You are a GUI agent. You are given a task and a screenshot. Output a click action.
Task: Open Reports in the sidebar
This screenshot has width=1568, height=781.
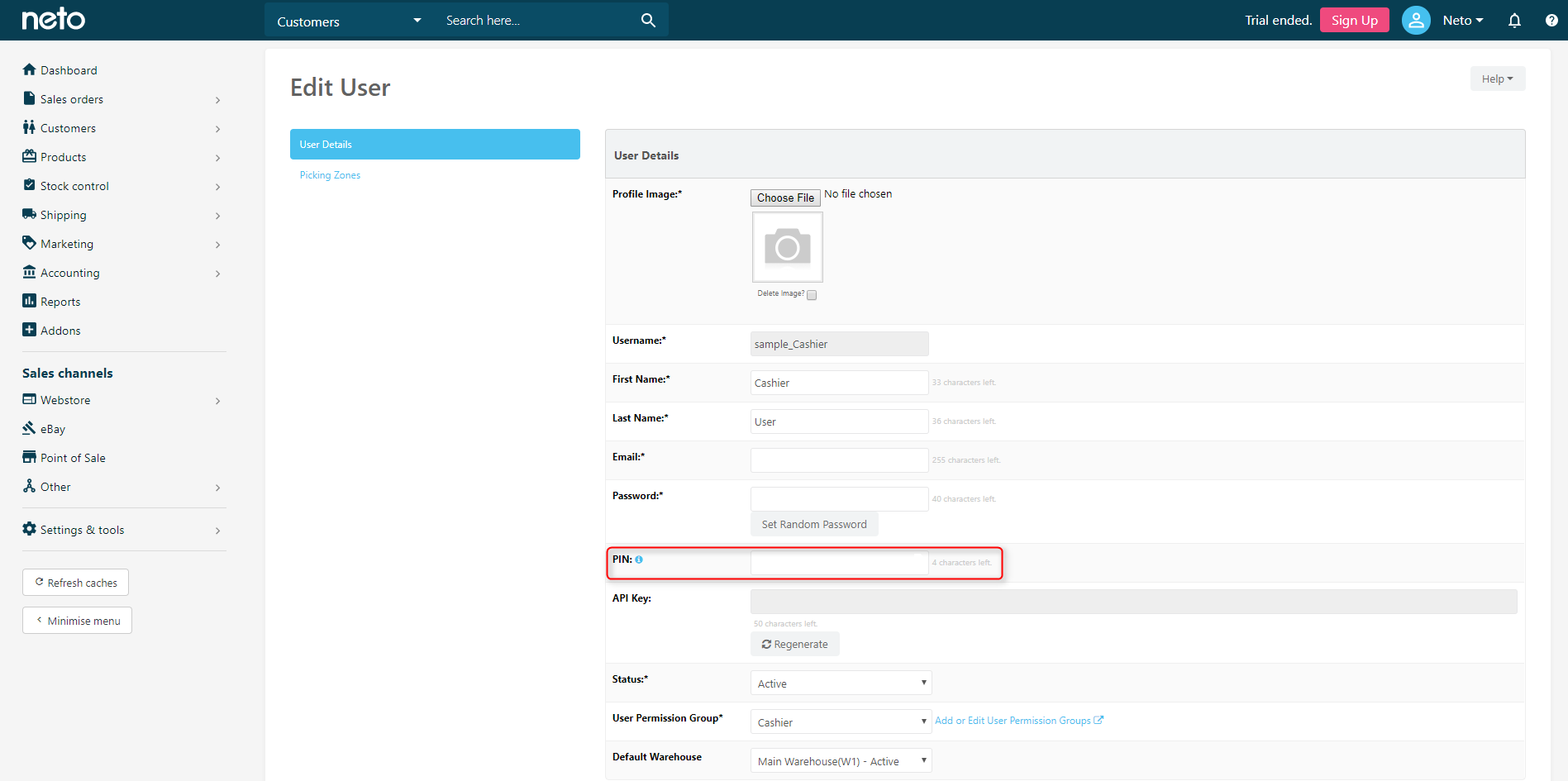click(x=60, y=302)
